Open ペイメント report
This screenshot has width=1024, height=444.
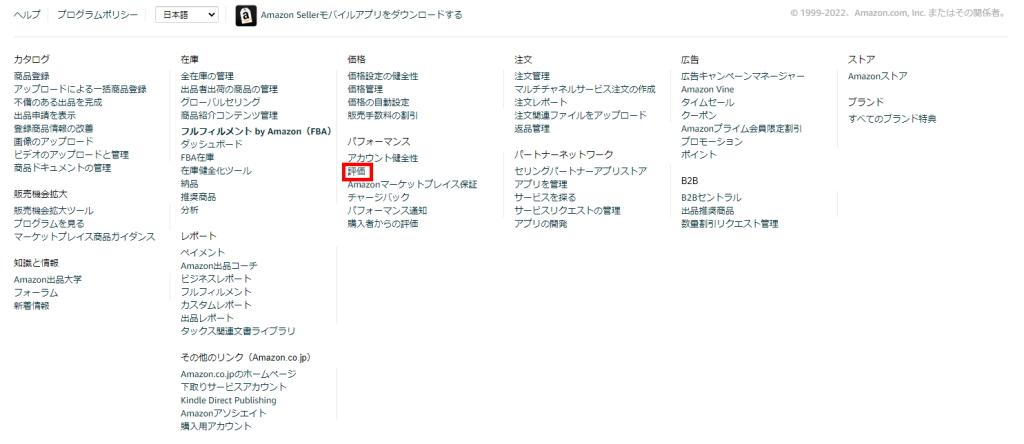(202, 253)
